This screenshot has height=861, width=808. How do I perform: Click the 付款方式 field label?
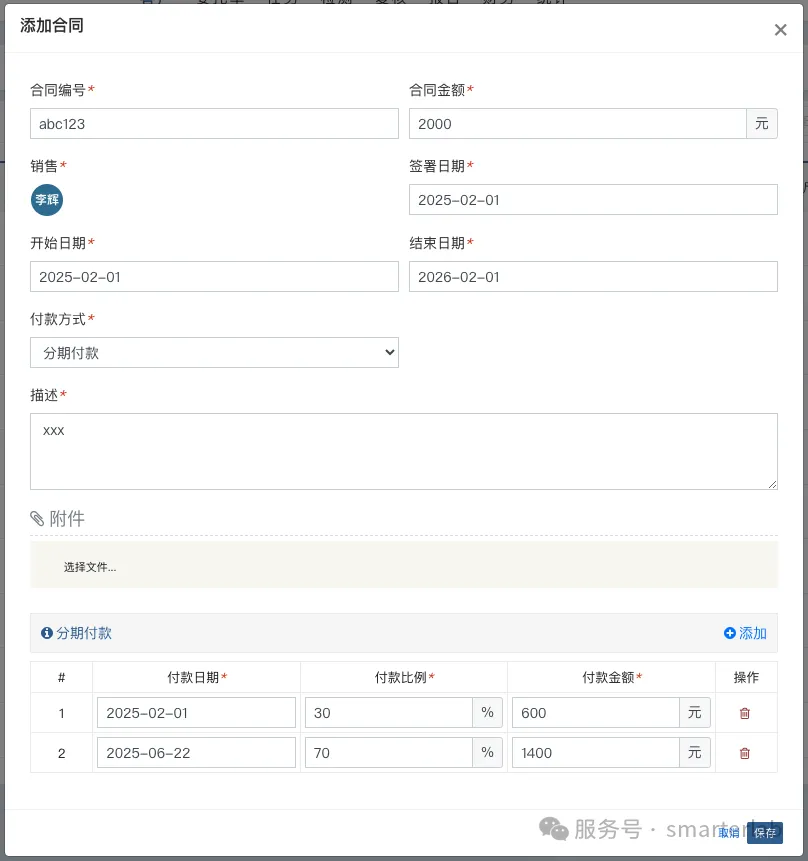point(58,319)
